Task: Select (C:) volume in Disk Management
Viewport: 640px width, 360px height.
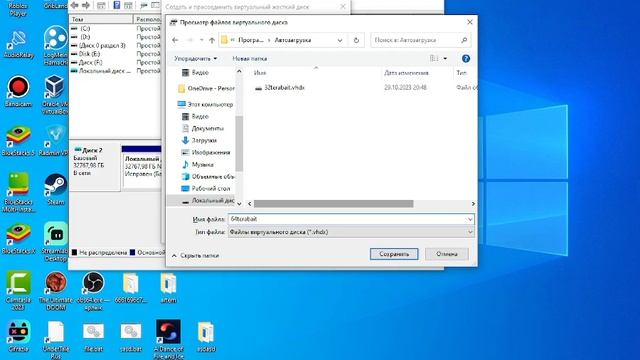Action: [80, 28]
